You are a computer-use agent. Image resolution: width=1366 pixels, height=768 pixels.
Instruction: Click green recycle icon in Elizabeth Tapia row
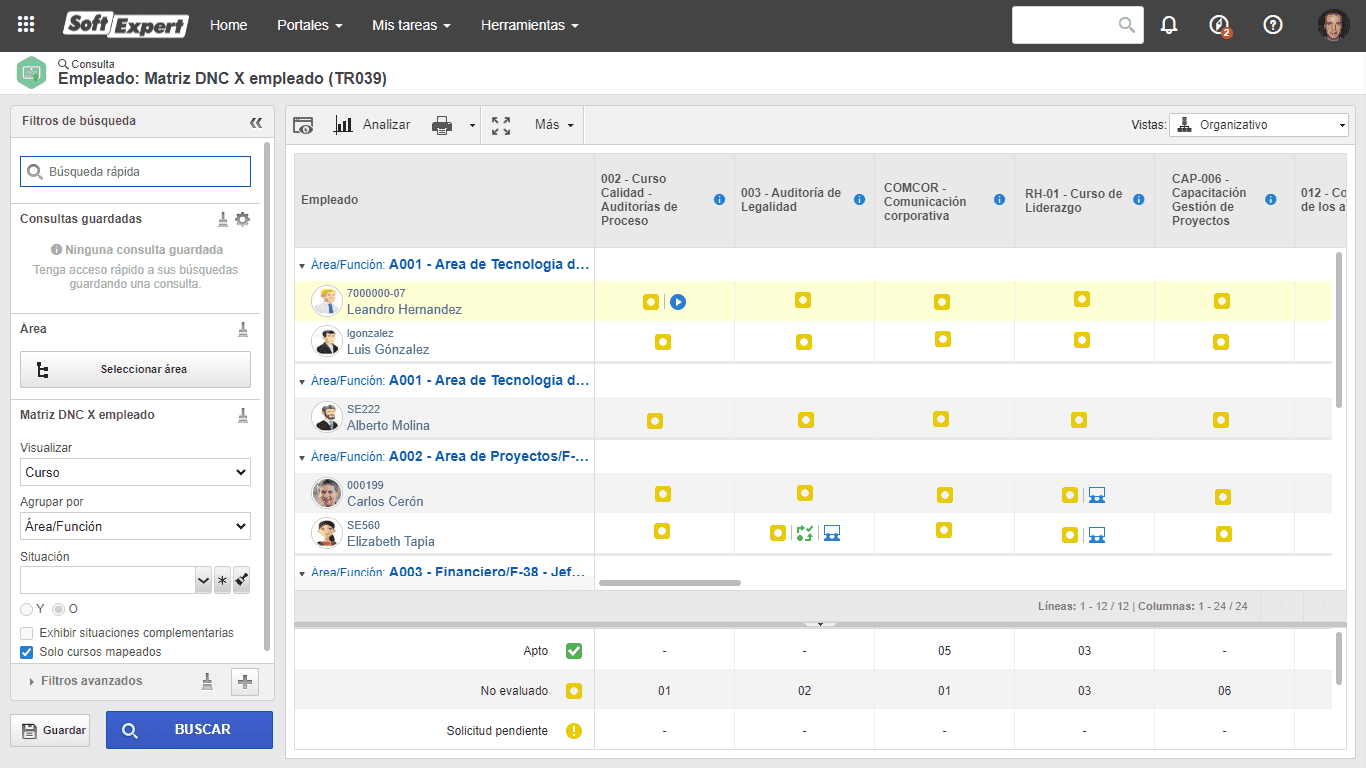(x=805, y=533)
